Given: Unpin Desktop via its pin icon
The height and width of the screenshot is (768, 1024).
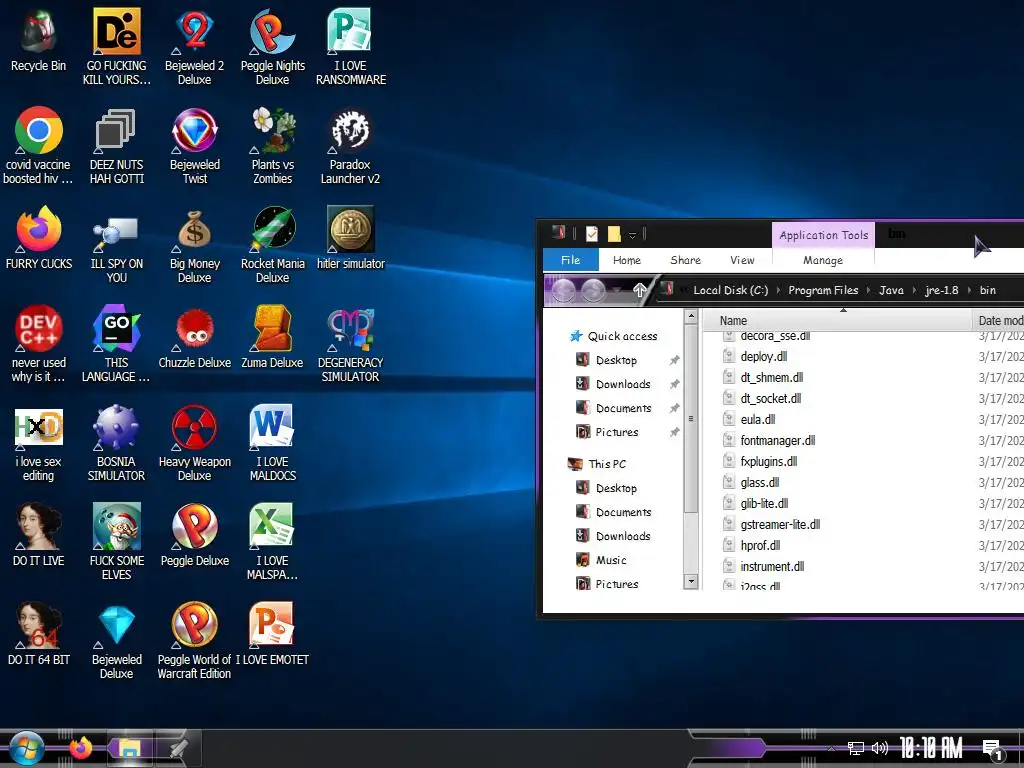Looking at the screenshot, I should pos(674,360).
